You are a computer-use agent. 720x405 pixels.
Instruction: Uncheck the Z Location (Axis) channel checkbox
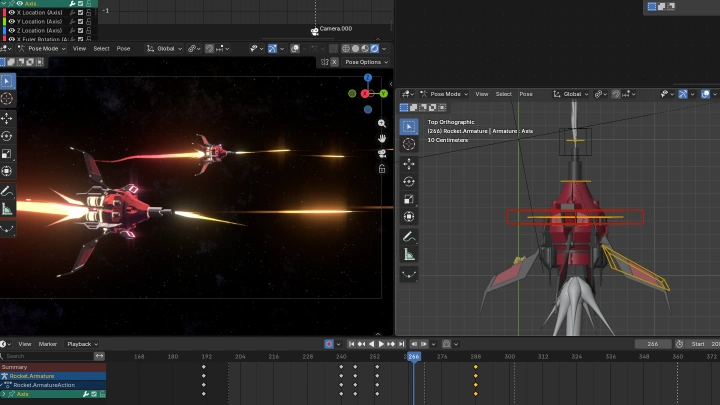[80, 30]
